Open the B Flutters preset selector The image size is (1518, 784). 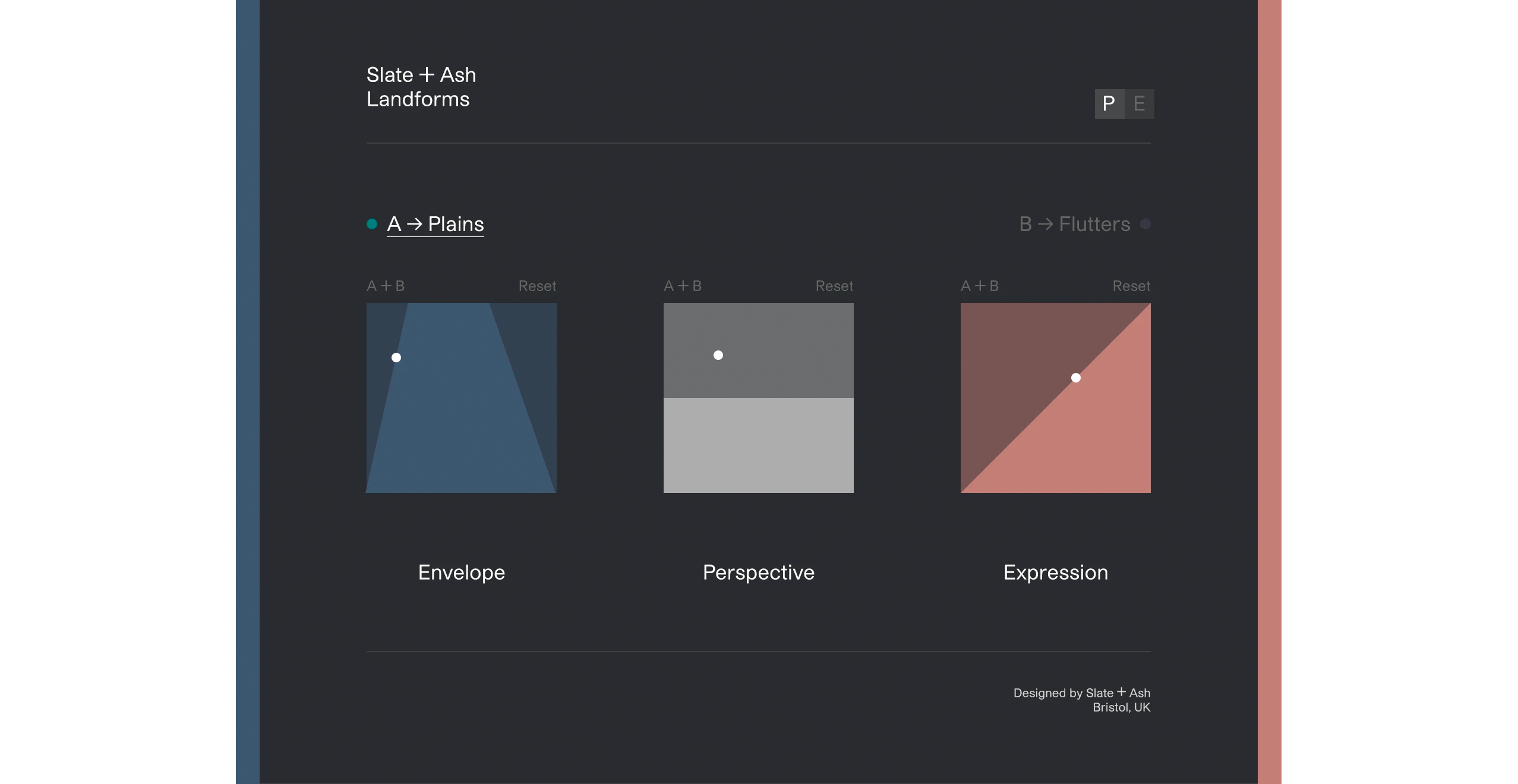click(x=1074, y=225)
